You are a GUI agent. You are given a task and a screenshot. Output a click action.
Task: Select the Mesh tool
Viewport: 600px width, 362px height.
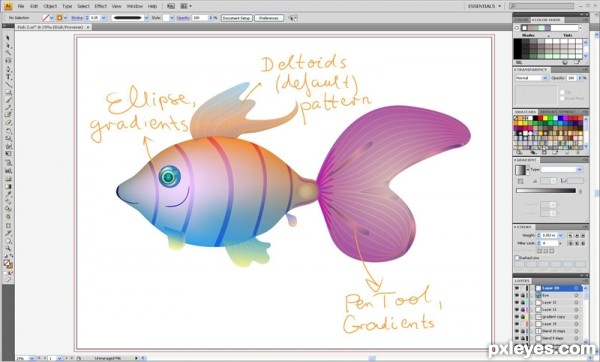tap(8, 179)
